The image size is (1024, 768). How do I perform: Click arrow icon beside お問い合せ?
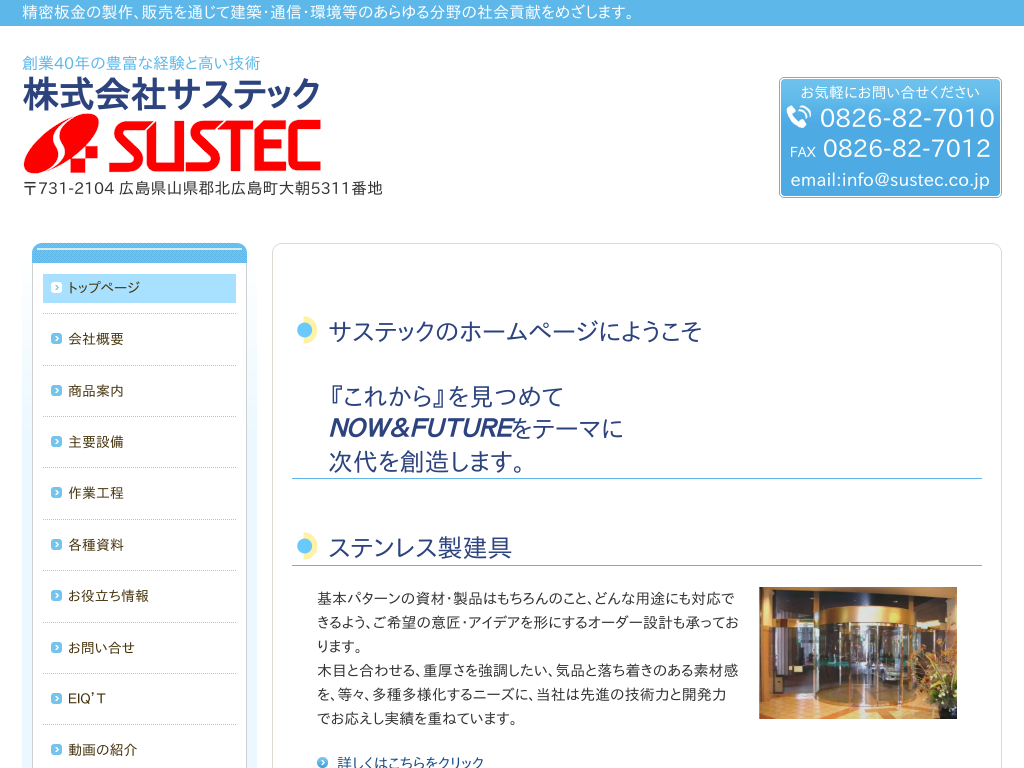[x=56, y=647]
